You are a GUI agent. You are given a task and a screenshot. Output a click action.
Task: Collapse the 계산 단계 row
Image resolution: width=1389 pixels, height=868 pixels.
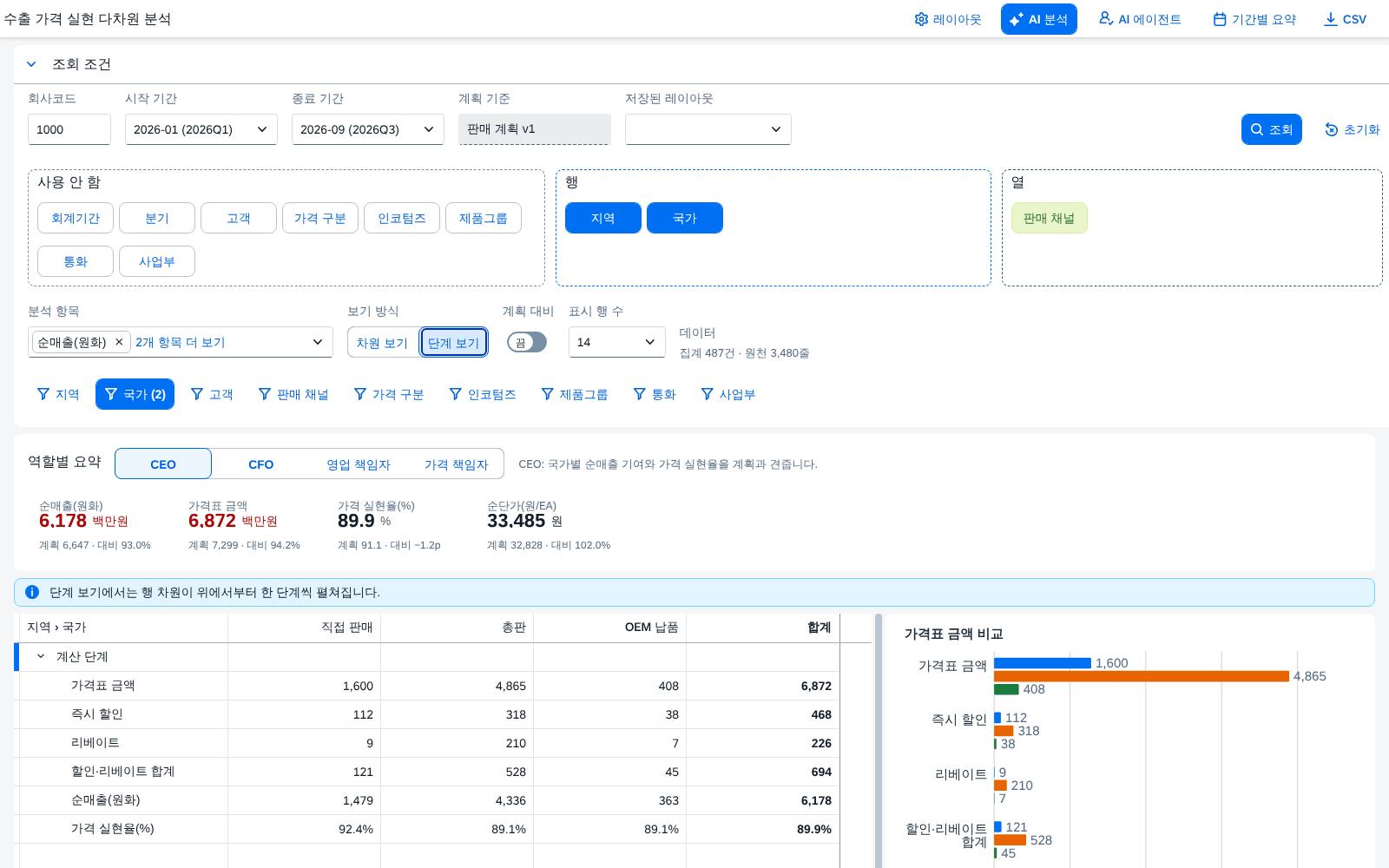click(41, 657)
